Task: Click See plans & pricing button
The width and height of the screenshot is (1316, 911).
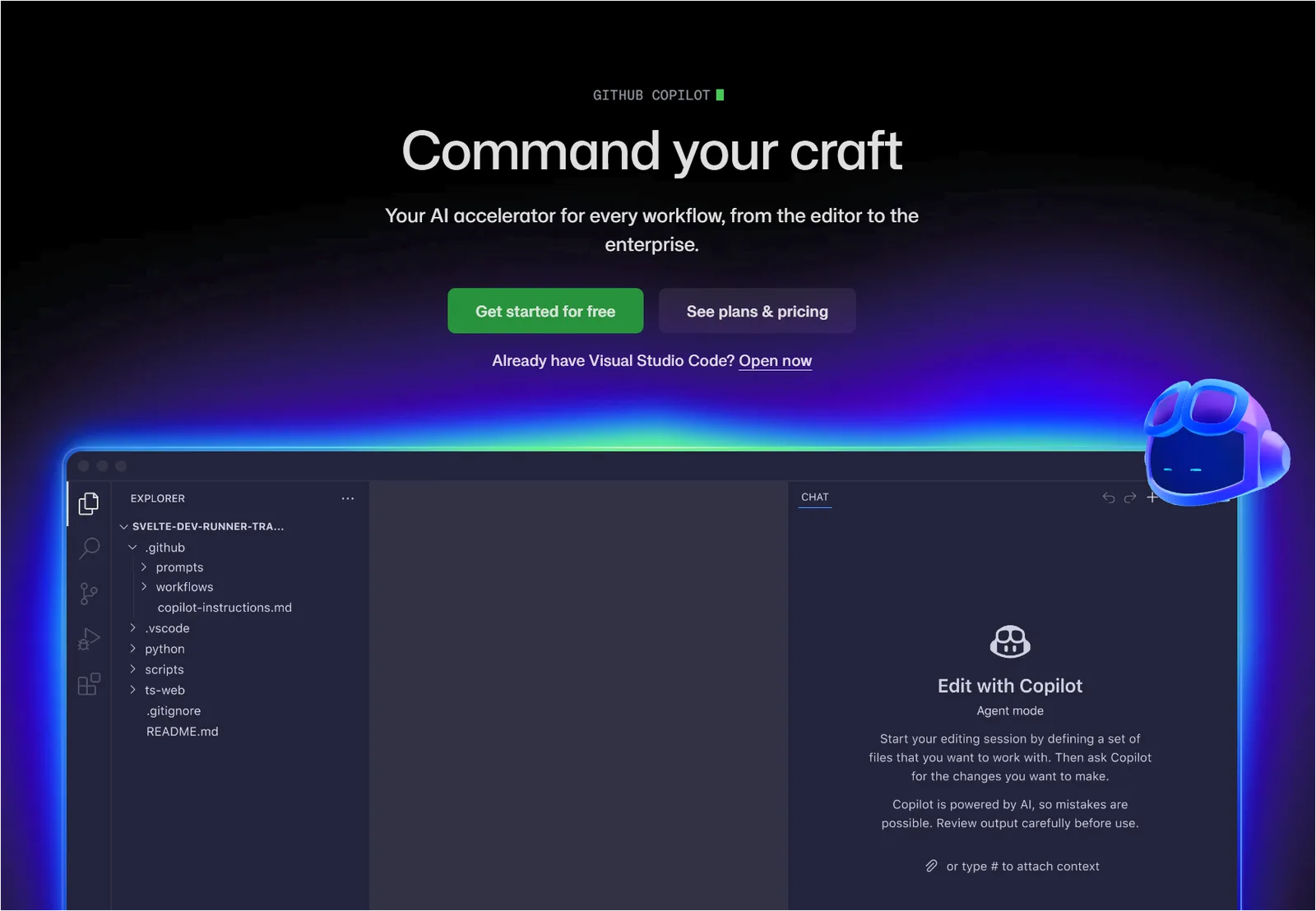Action: [758, 311]
